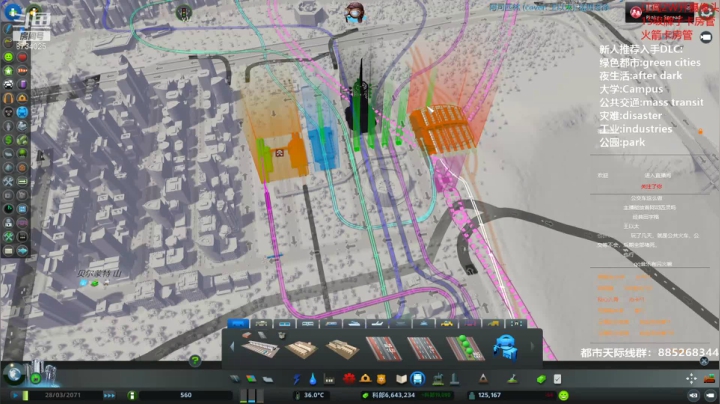Click the population count 125,167
This screenshot has width=720, height=404.
point(489,395)
